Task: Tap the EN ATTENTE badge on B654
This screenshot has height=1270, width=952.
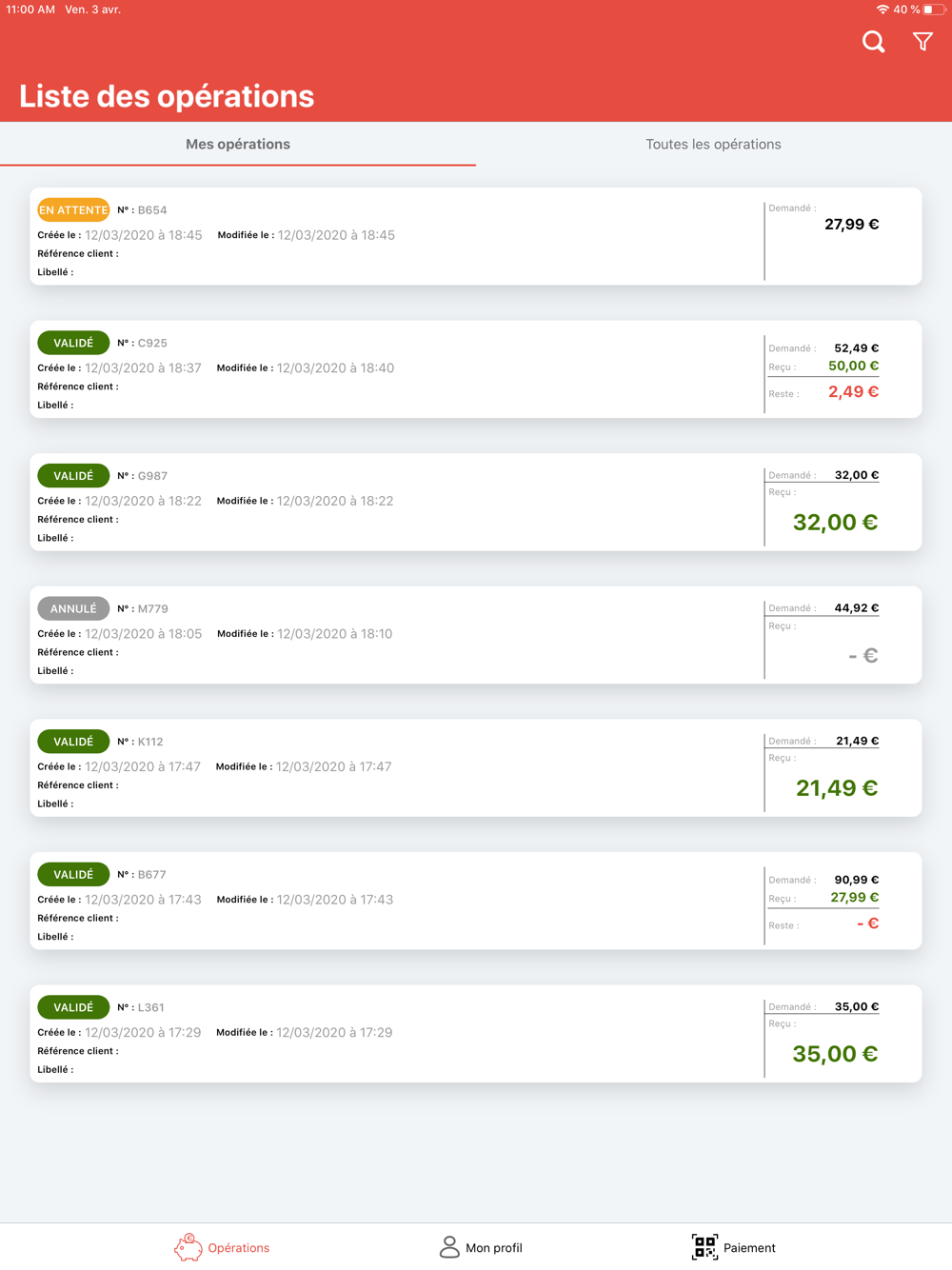Action: point(73,209)
